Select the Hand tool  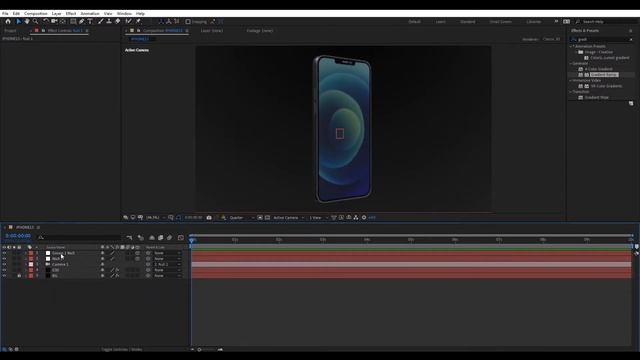[27, 21]
